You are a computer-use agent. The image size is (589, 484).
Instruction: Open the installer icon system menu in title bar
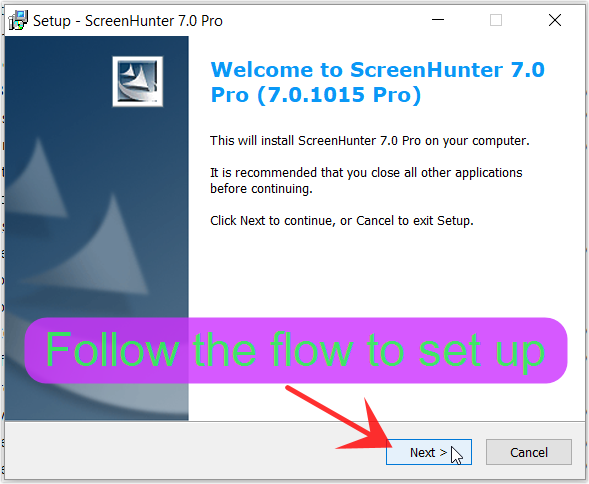(x=18, y=20)
